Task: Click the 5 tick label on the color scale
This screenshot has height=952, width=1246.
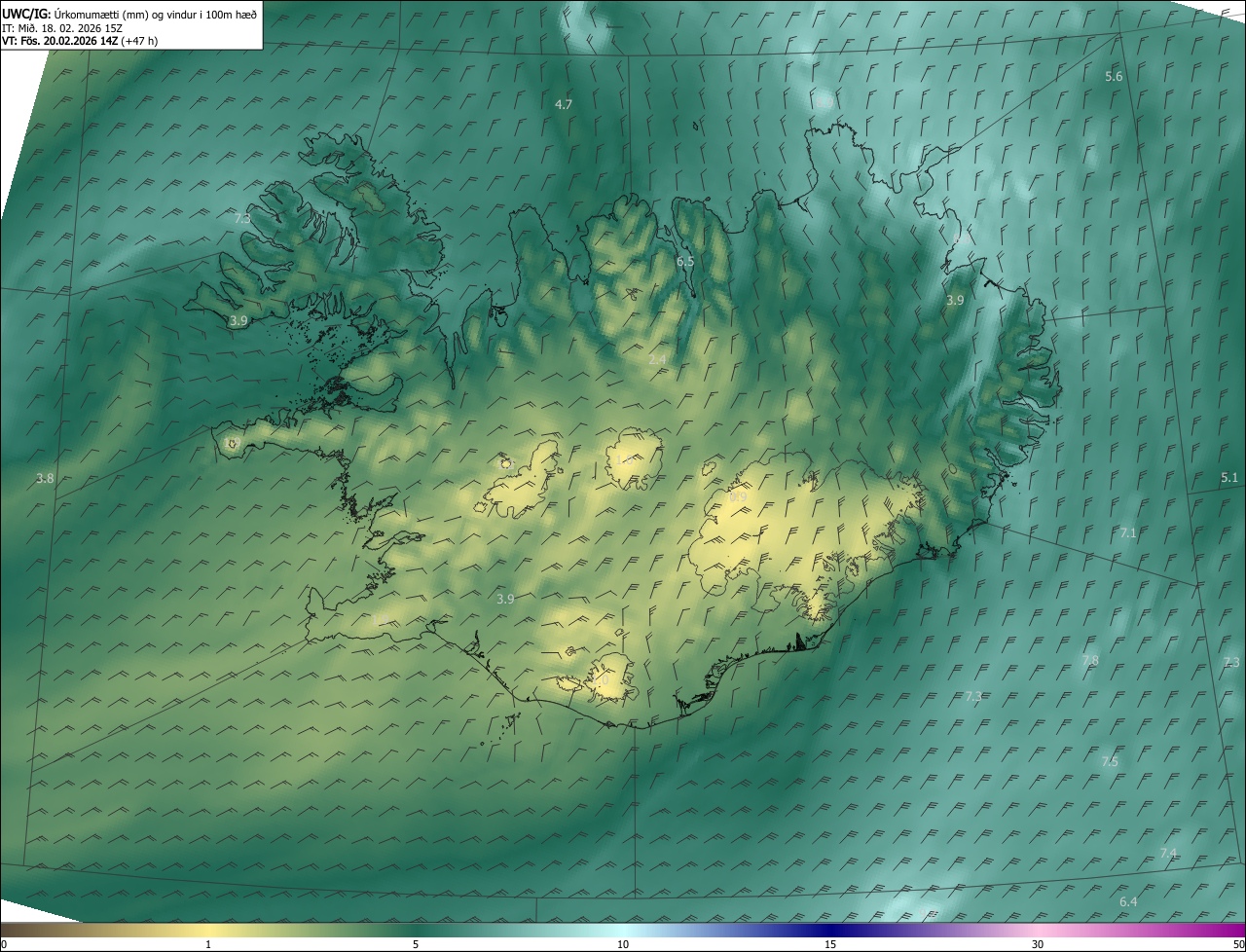Action: 416,944
